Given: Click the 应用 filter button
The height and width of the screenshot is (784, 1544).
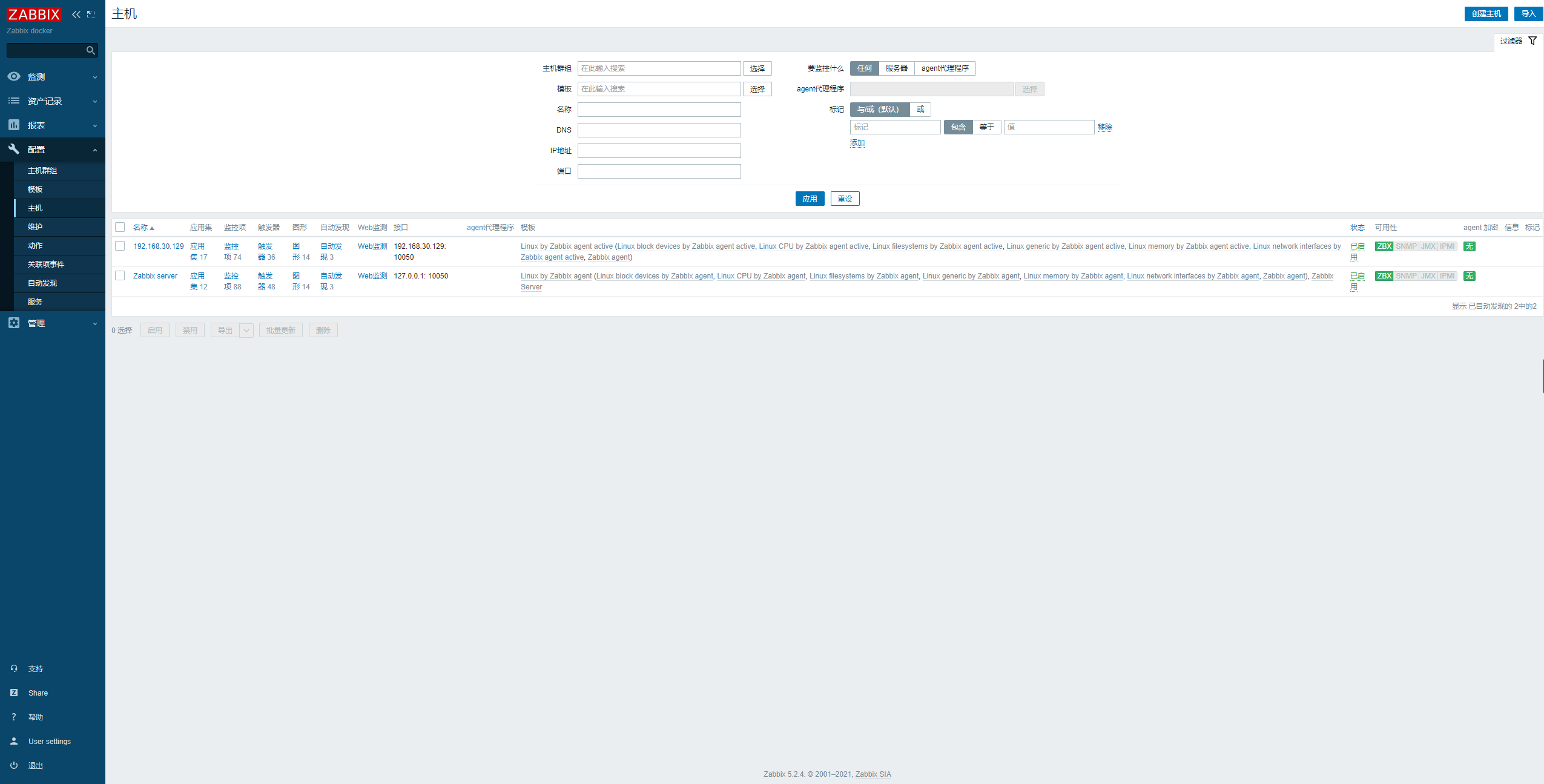Looking at the screenshot, I should pos(810,199).
